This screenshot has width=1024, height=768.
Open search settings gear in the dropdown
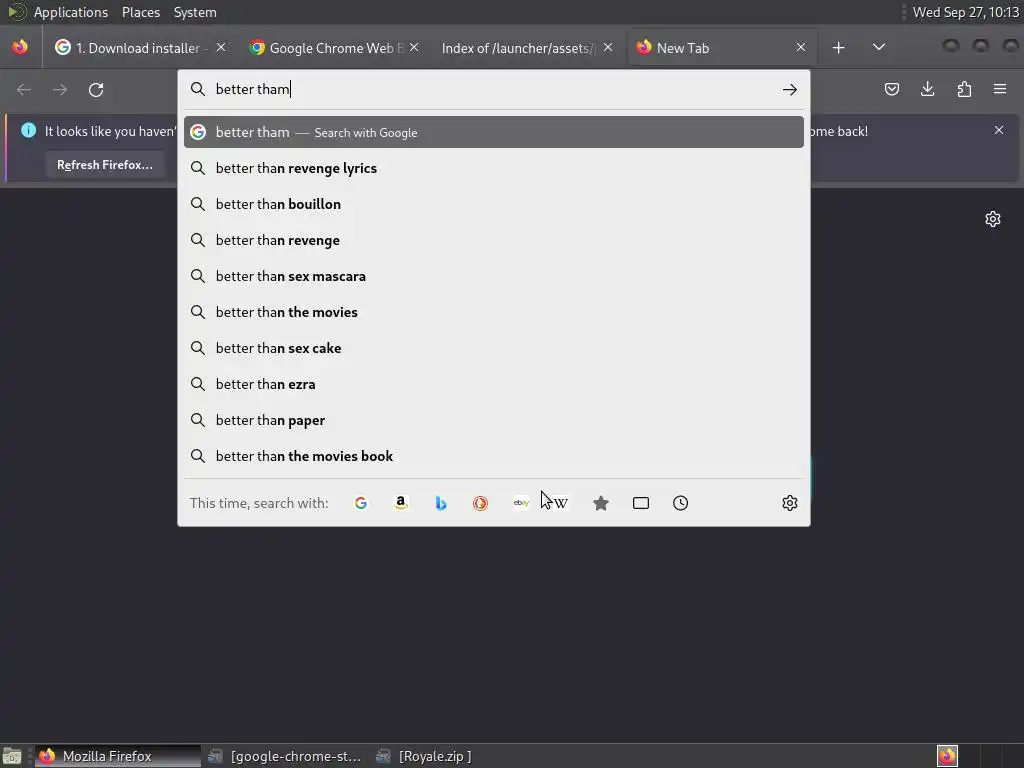tap(790, 503)
